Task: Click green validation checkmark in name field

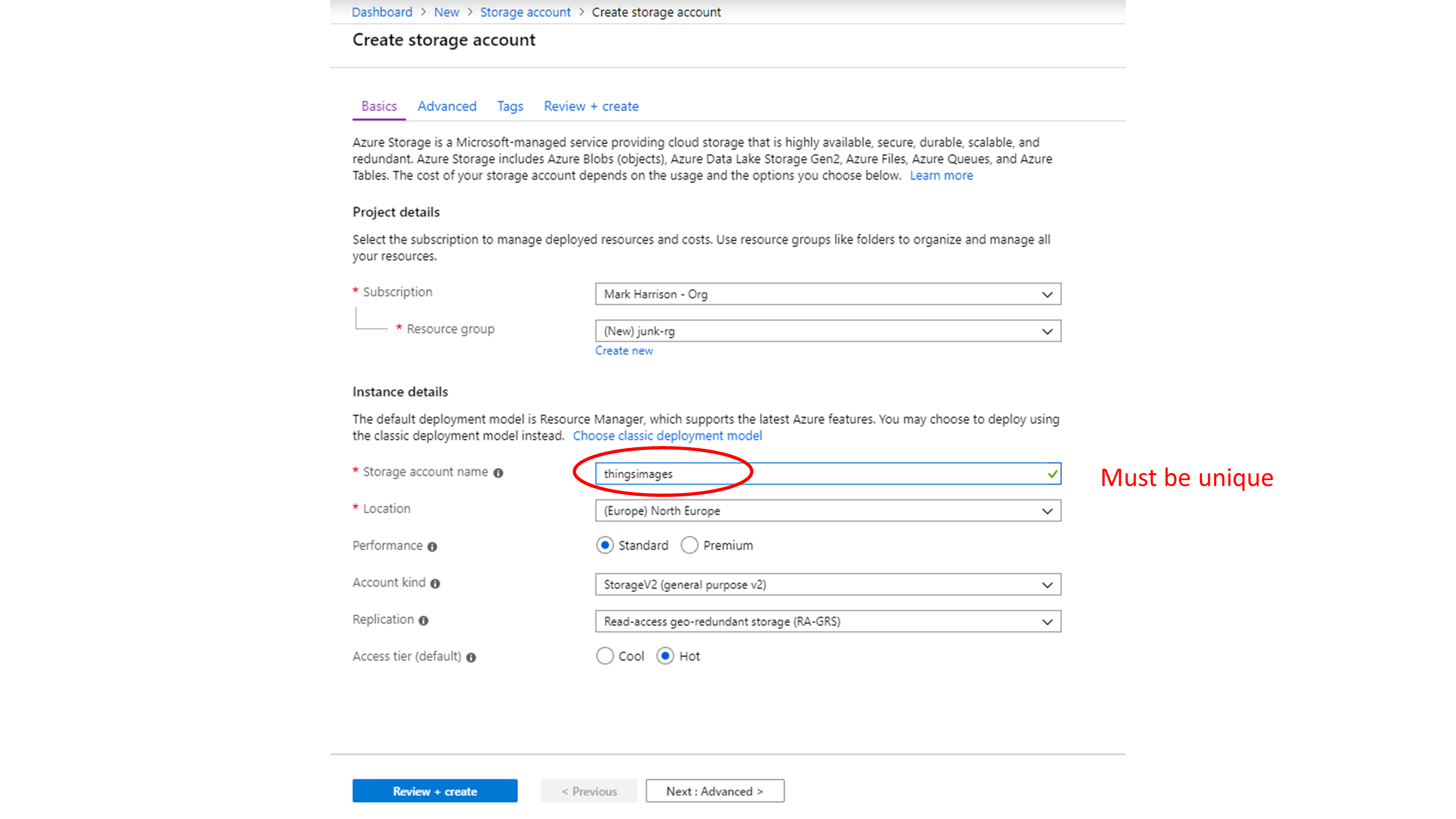Action: coord(1052,473)
